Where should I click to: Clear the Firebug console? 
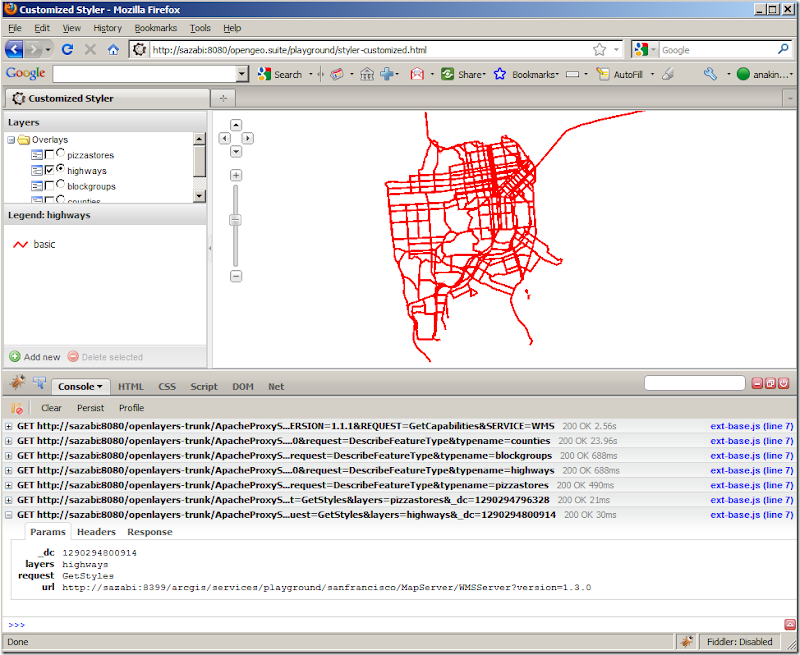click(51, 408)
